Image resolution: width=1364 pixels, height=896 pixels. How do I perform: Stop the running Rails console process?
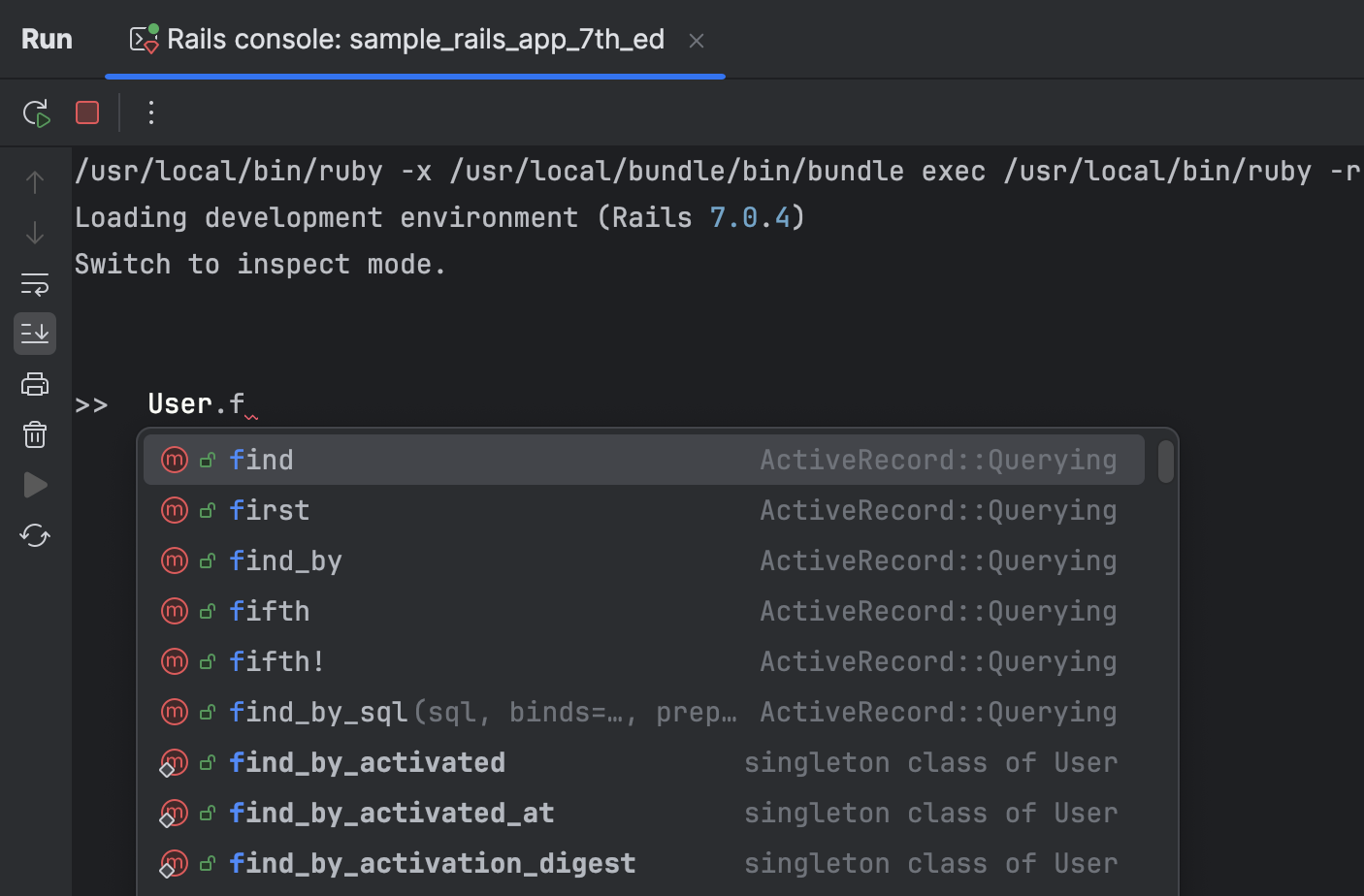coord(87,113)
